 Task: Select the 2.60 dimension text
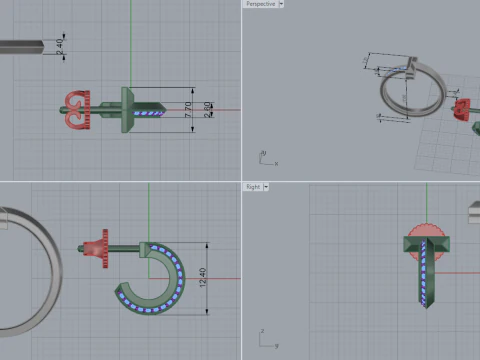tap(207, 110)
